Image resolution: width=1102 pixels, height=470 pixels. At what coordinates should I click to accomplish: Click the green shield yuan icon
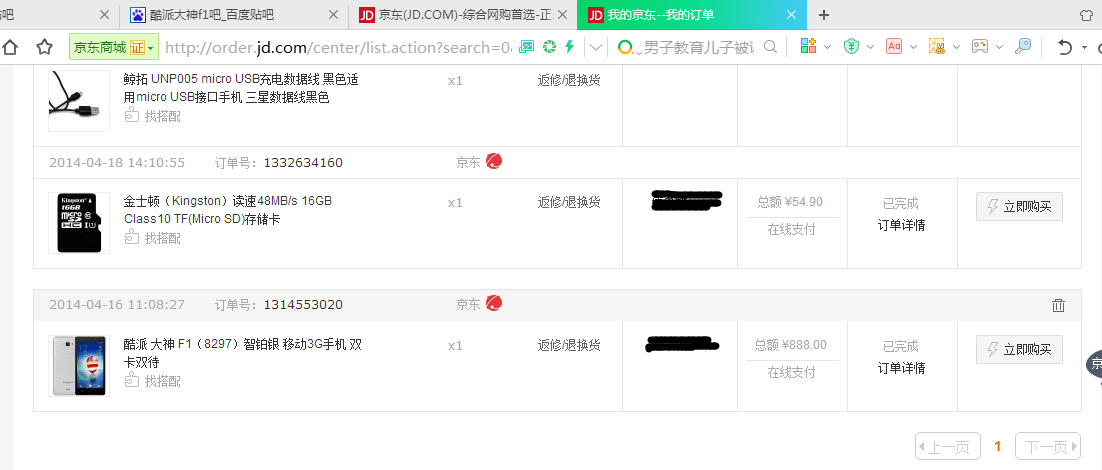(x=852, y=47)
